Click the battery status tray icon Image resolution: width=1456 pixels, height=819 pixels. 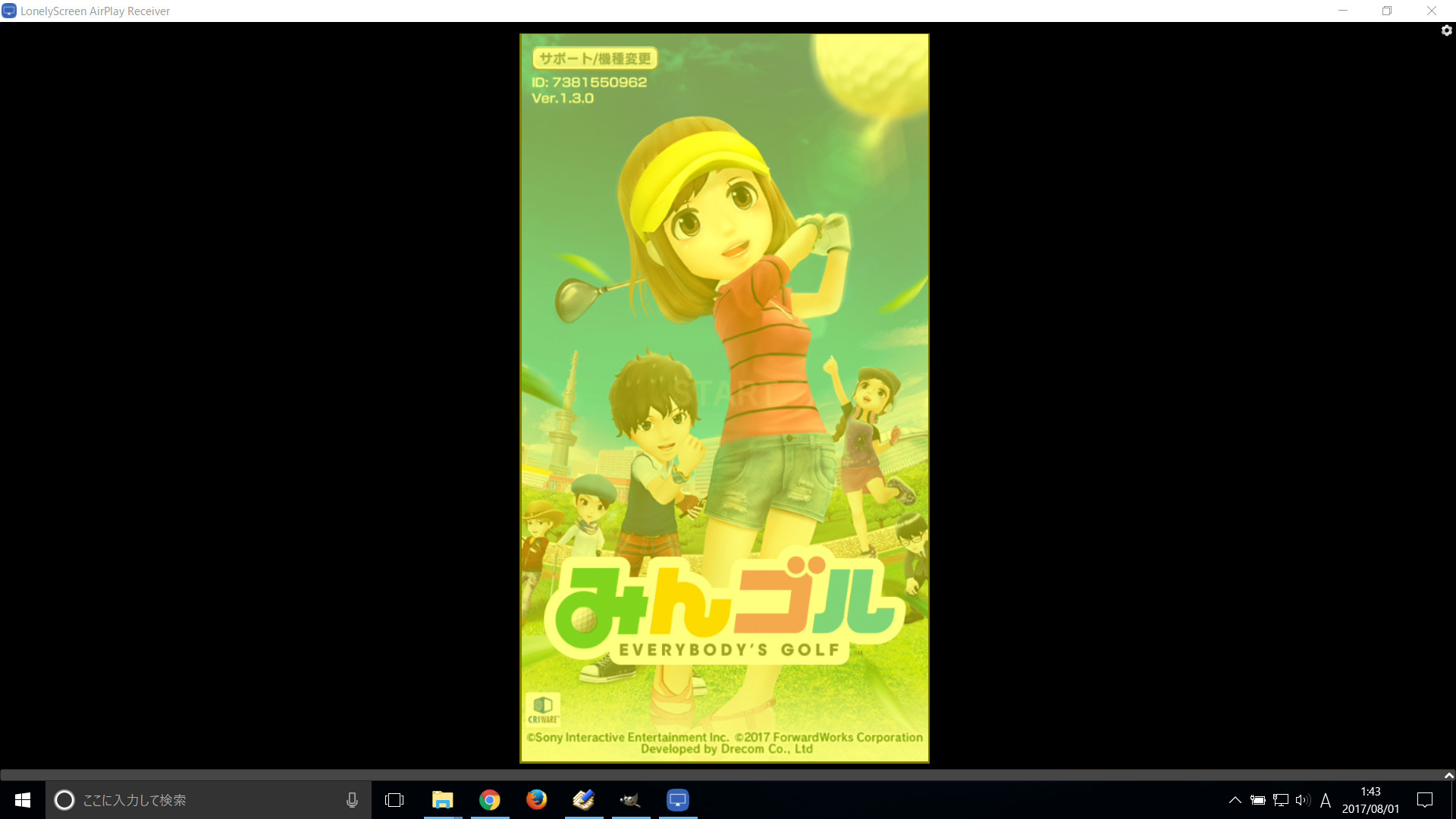coord(1258,800)
